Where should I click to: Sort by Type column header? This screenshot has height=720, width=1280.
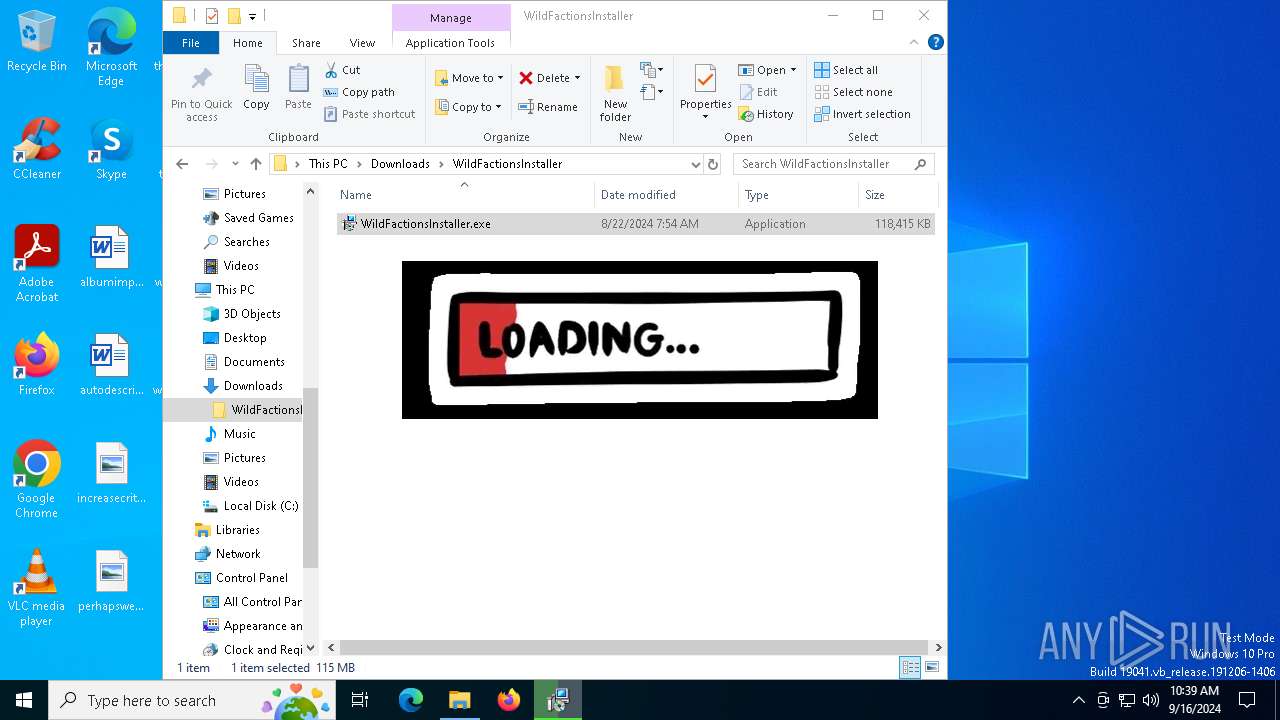pyautogui.click(x=798, y=195)
